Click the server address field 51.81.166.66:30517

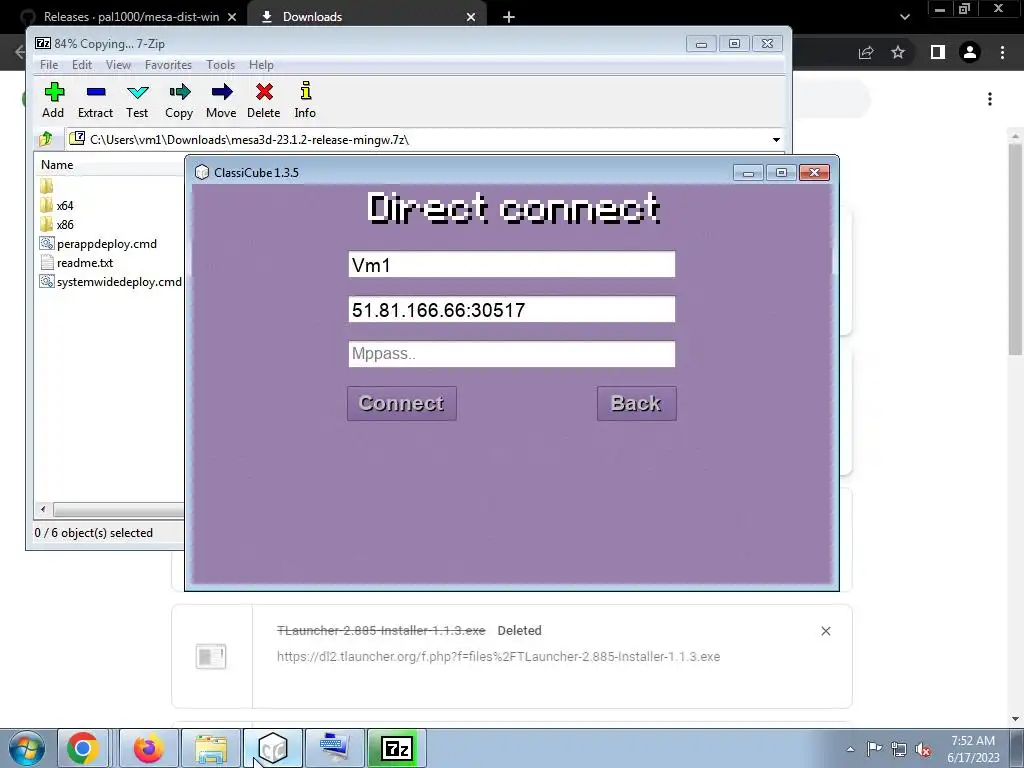point(511,310)
